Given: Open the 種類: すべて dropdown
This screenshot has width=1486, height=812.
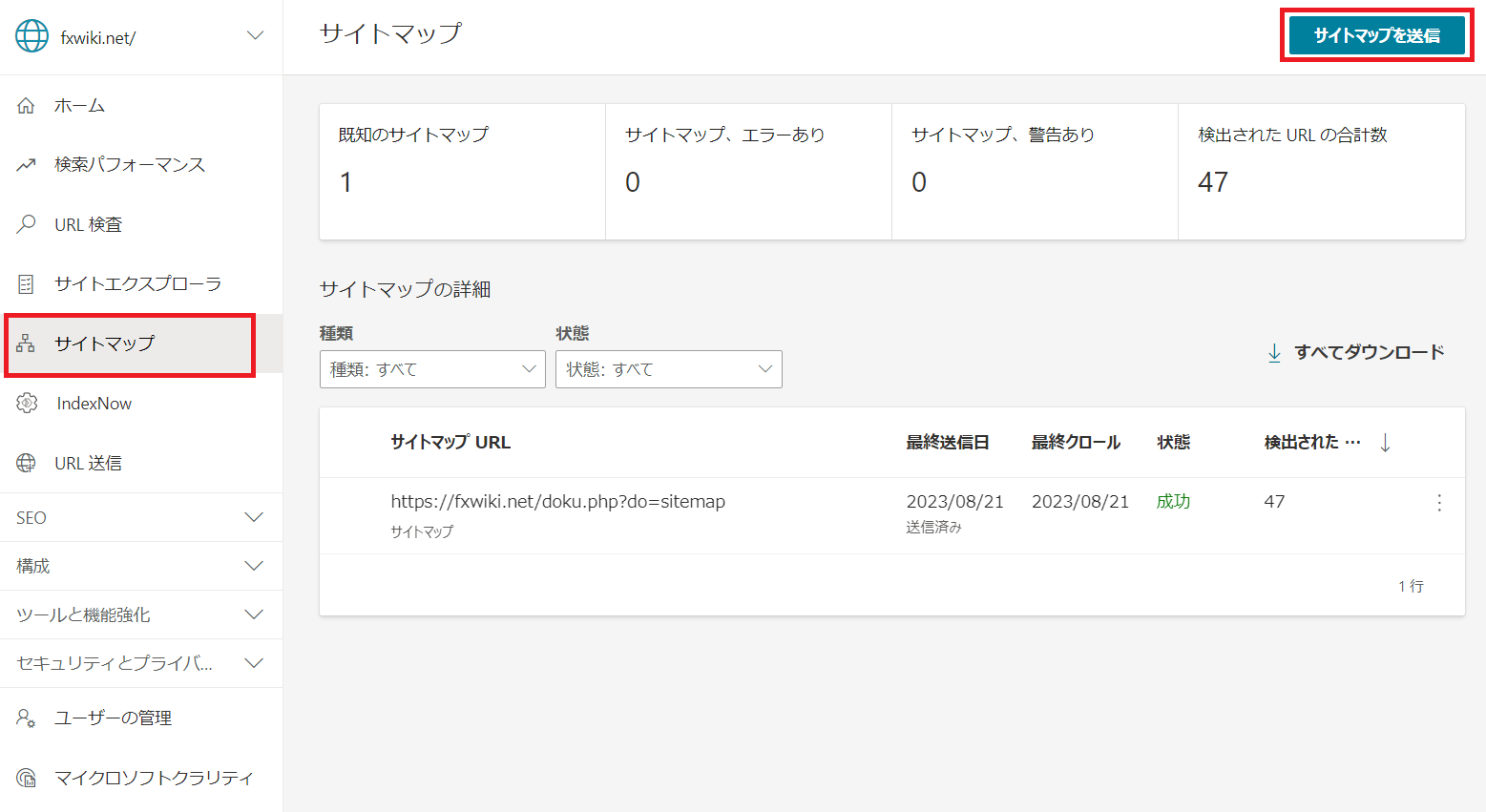Looking at the screenshot, I should click(x=432, y=369).
